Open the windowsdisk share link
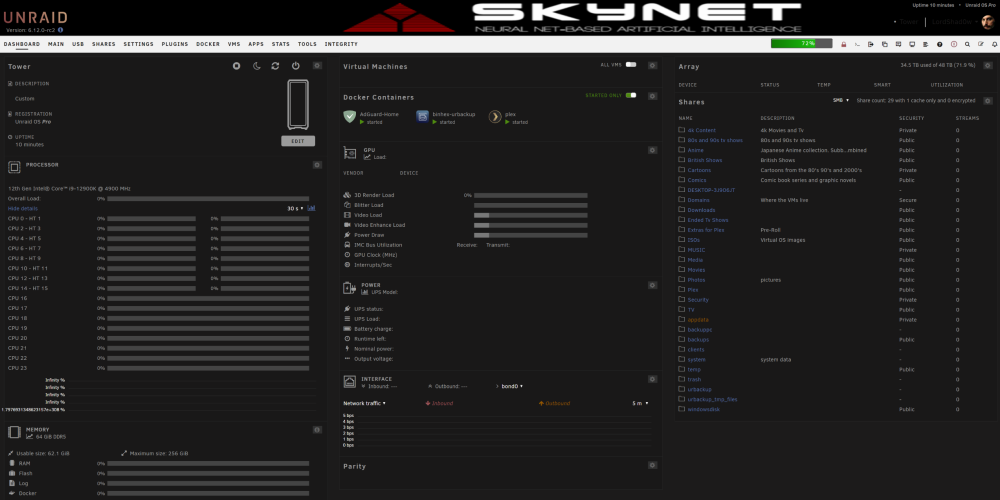Image resolution: width=1000 pixels, height=500 pixels. pos(703,409)
